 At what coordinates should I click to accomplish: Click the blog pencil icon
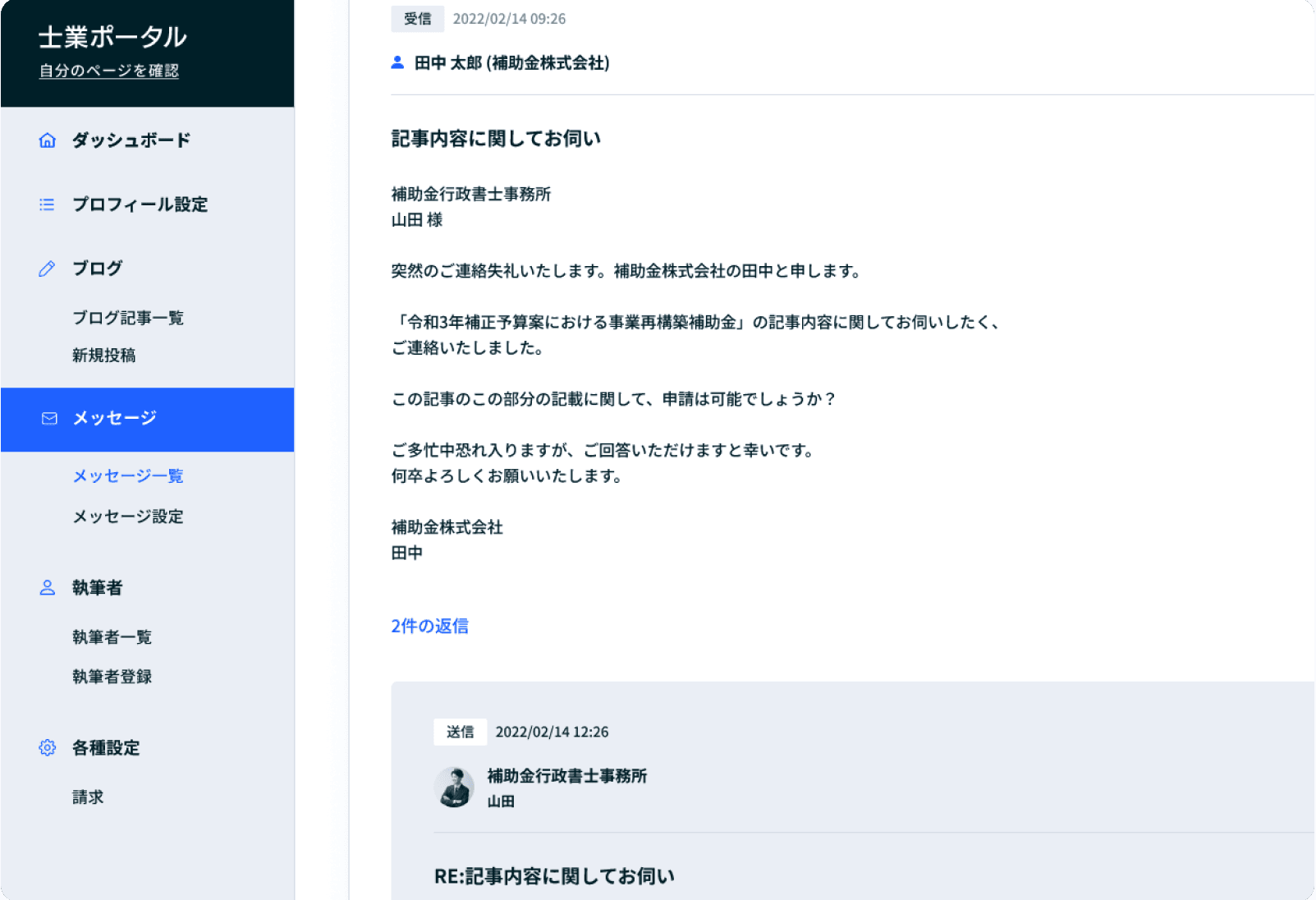pyautogui.click(x=47, y=269)
